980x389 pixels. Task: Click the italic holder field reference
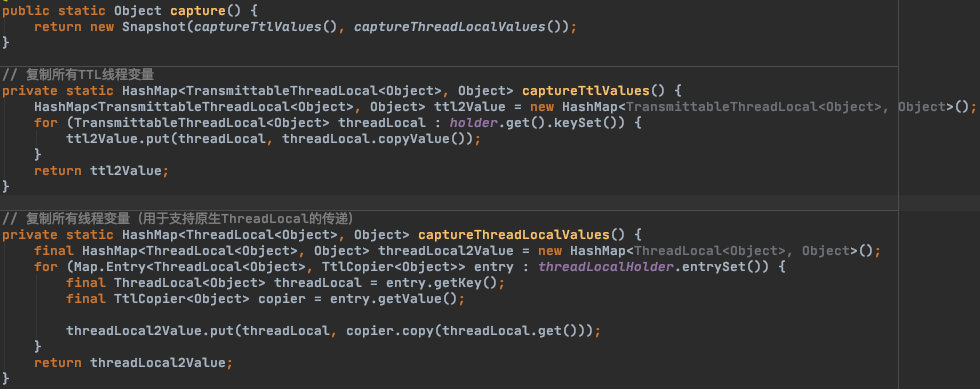point(474,123)
